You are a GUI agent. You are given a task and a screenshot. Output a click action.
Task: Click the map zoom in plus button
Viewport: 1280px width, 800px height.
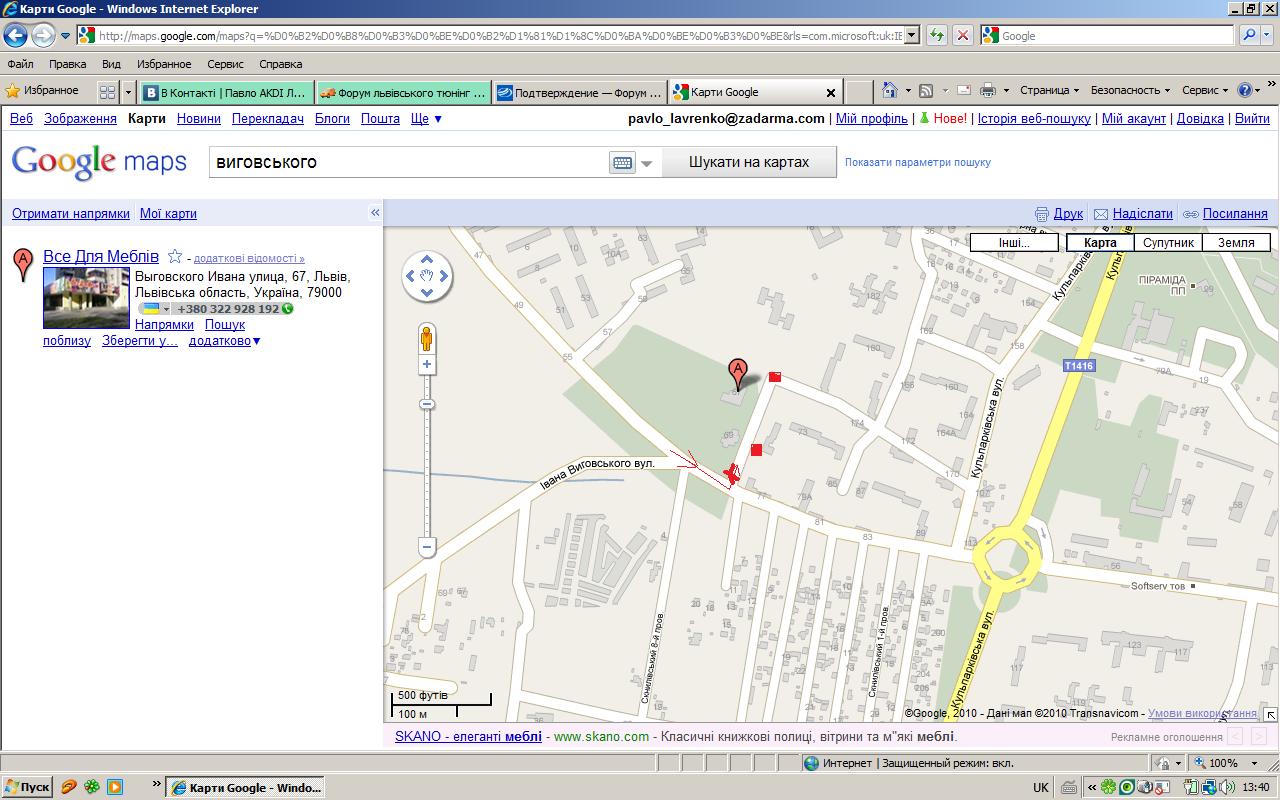(x=427, y=365)
